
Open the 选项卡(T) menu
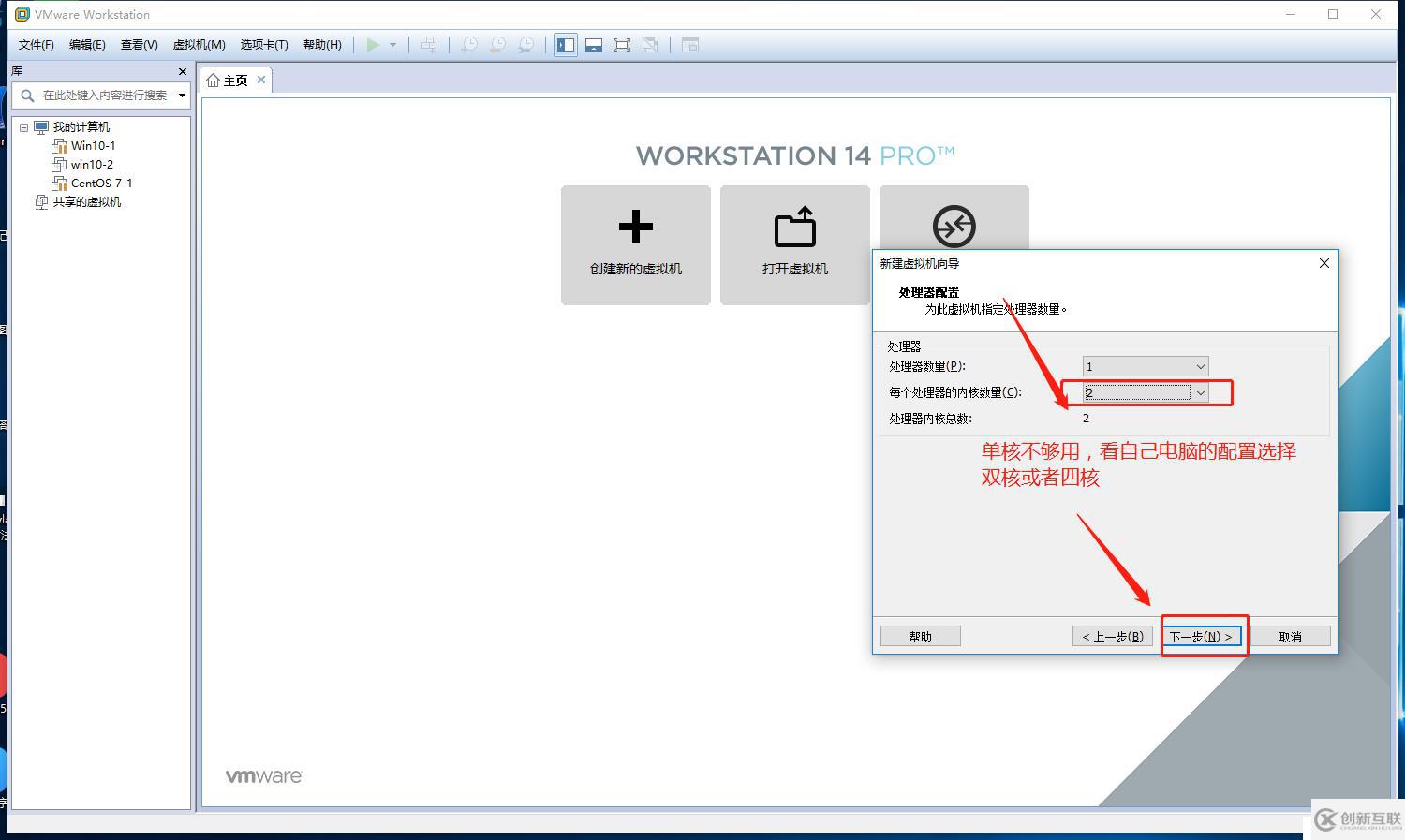[x=264, y=45]
